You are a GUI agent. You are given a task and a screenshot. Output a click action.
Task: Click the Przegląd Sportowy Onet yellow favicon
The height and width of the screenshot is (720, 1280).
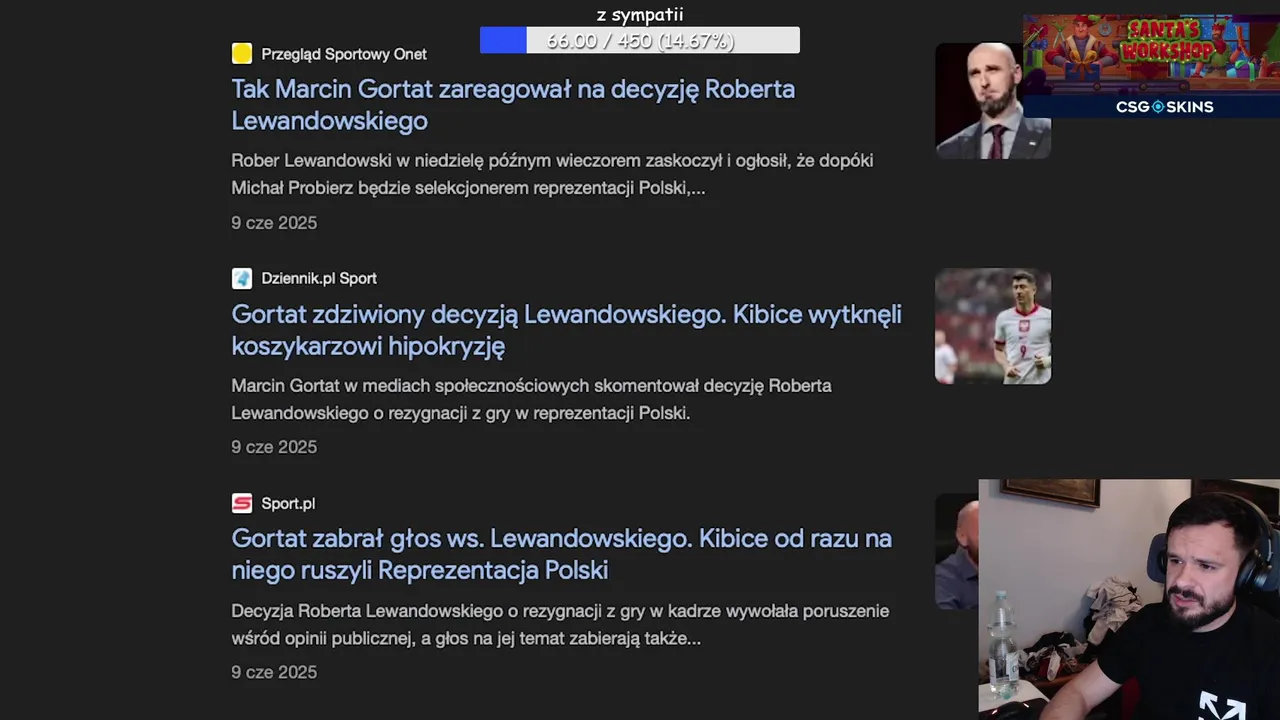pyautogui.click(x=242, y=54)
